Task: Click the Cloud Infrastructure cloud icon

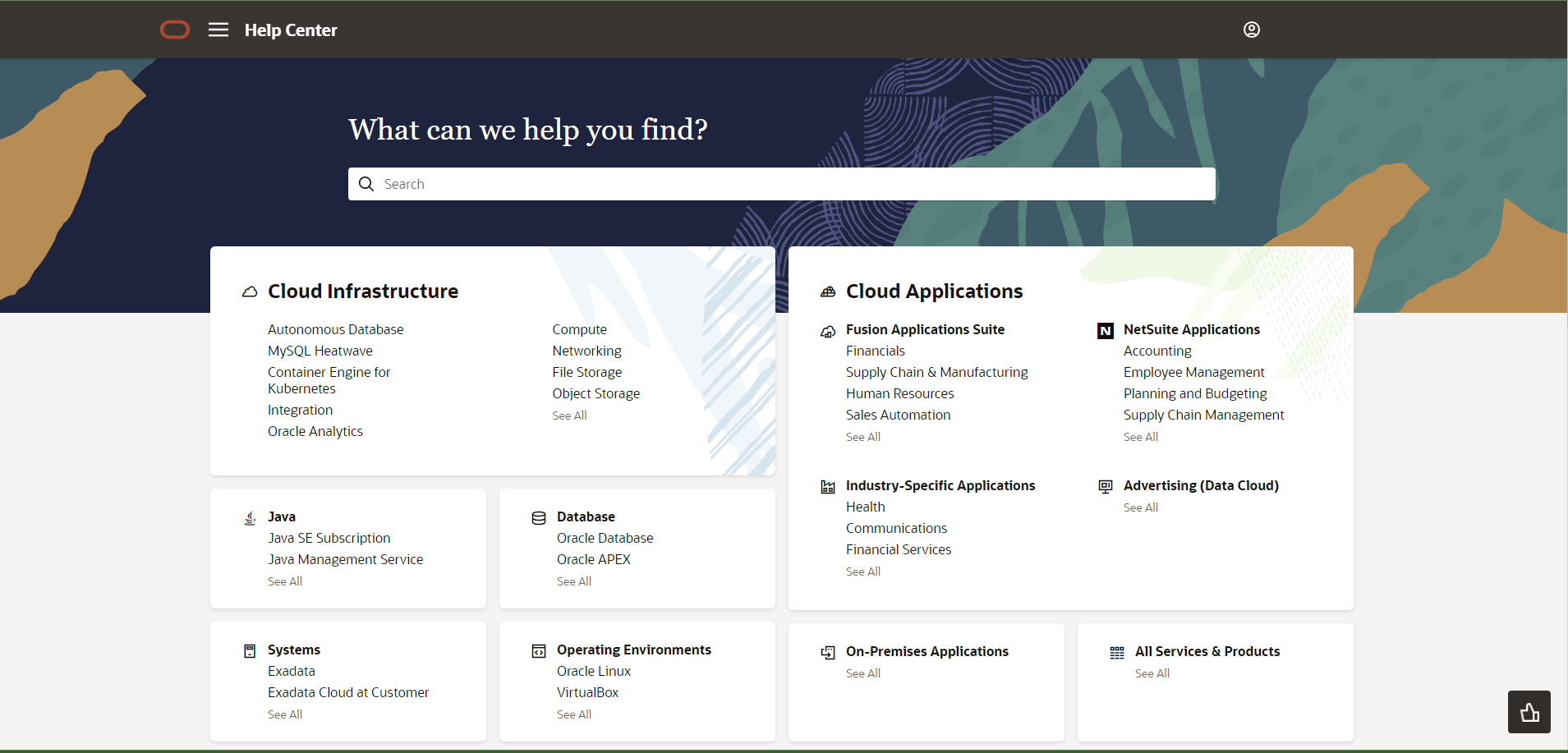Action: coord(249,292)
